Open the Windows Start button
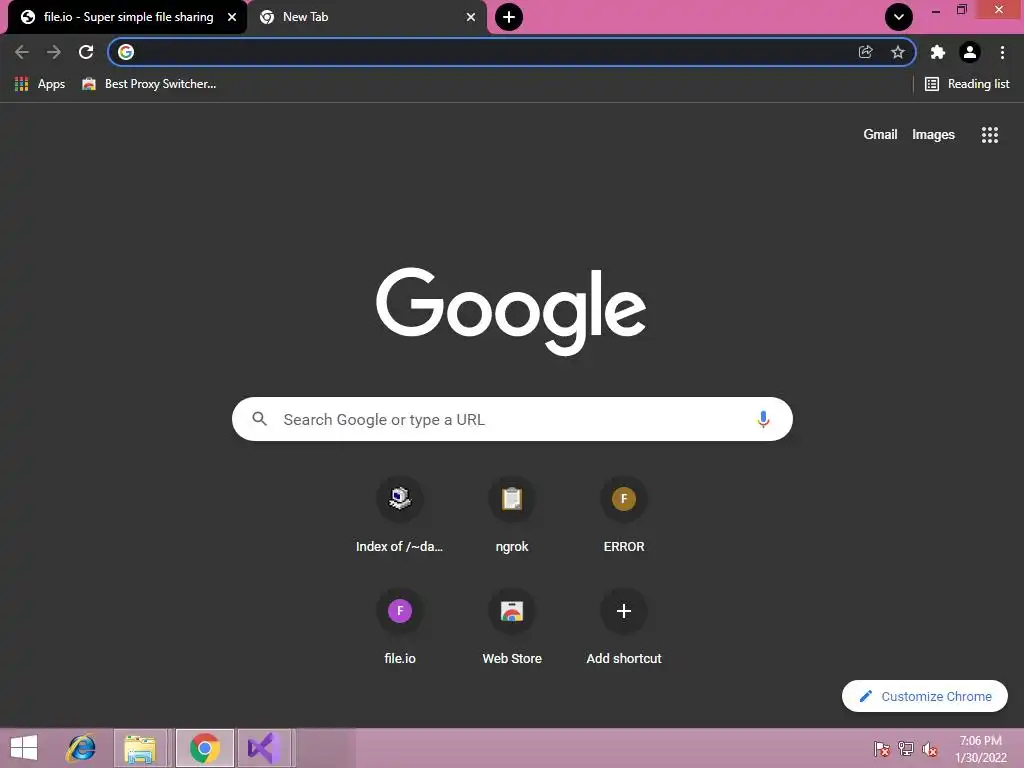Viewport: 1024px width, 768px height. point(24,748)
